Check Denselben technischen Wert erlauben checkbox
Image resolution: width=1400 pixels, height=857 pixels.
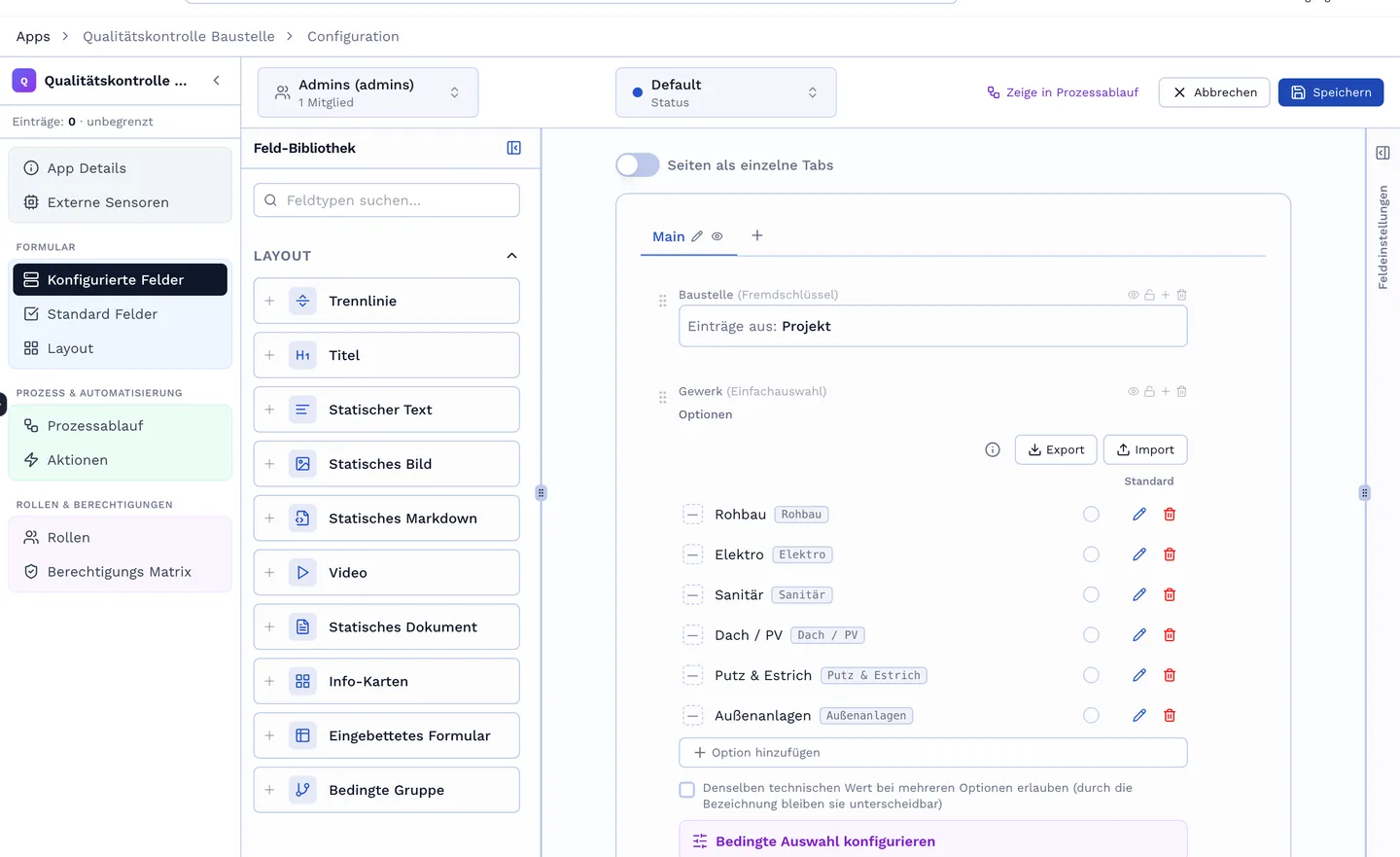pos(687,790)
